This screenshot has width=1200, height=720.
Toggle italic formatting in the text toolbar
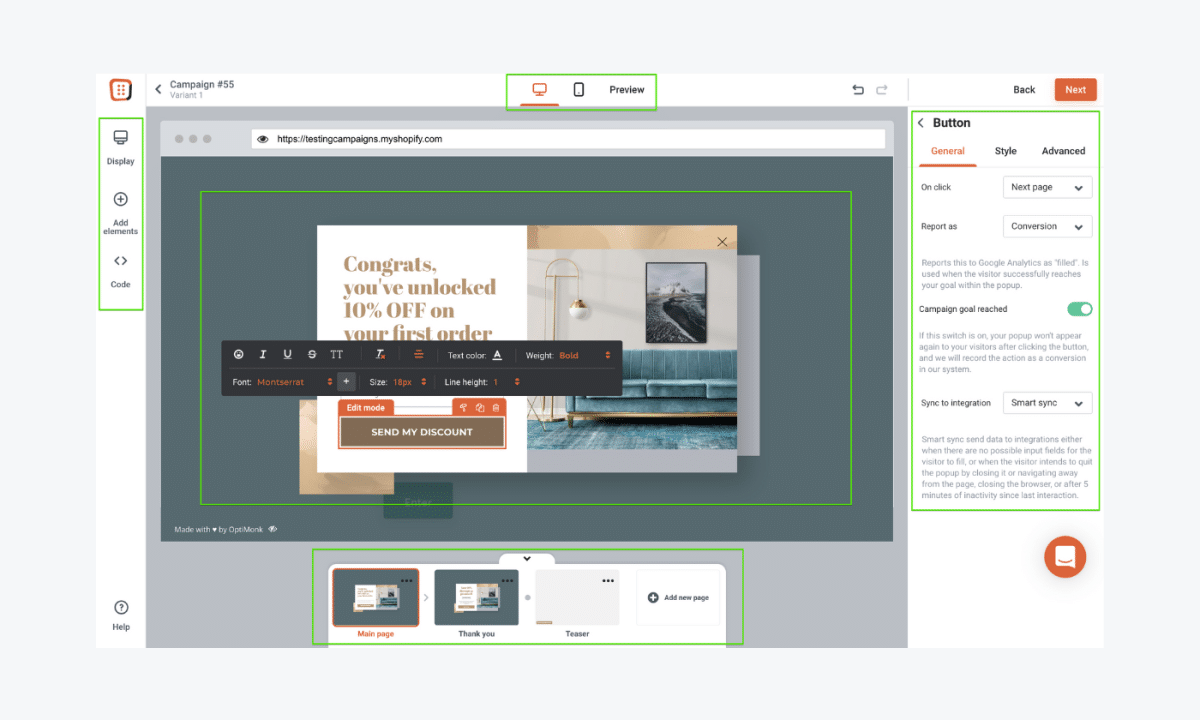(263, 355)
